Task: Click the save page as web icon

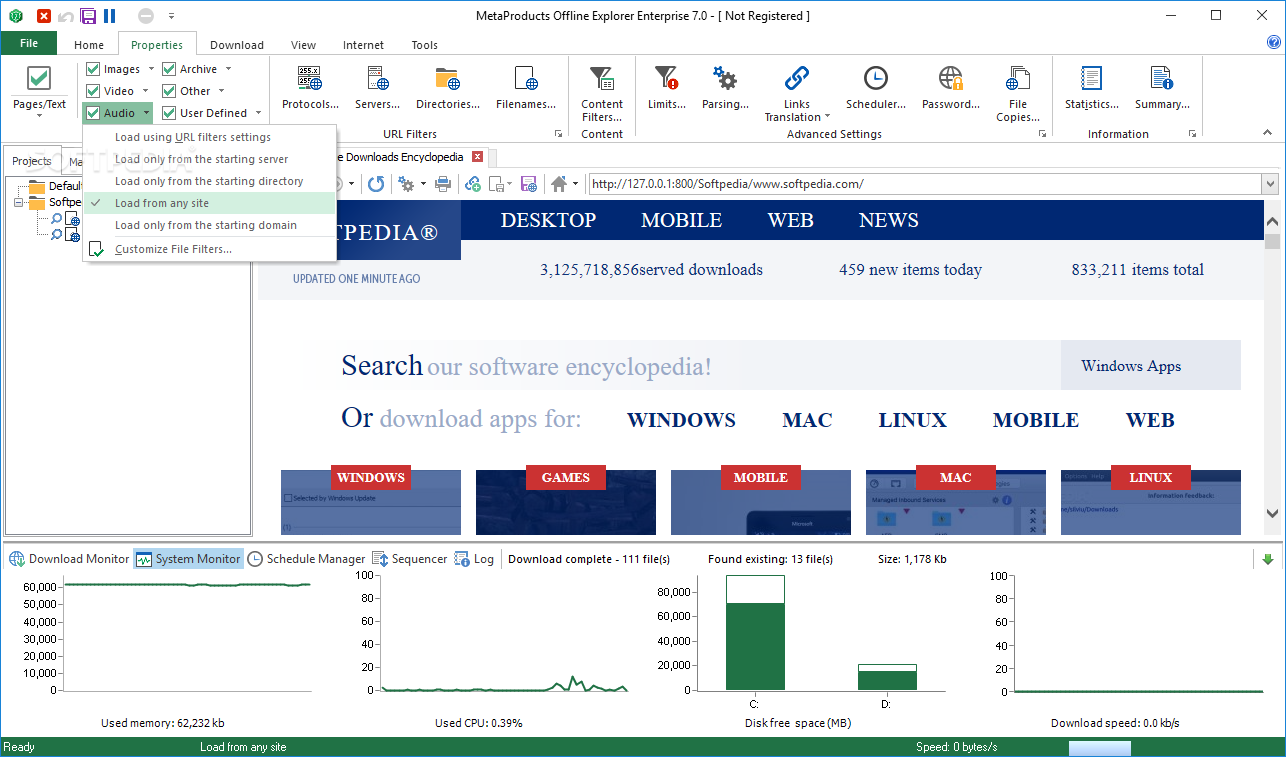Action: [x=529, y=184]
